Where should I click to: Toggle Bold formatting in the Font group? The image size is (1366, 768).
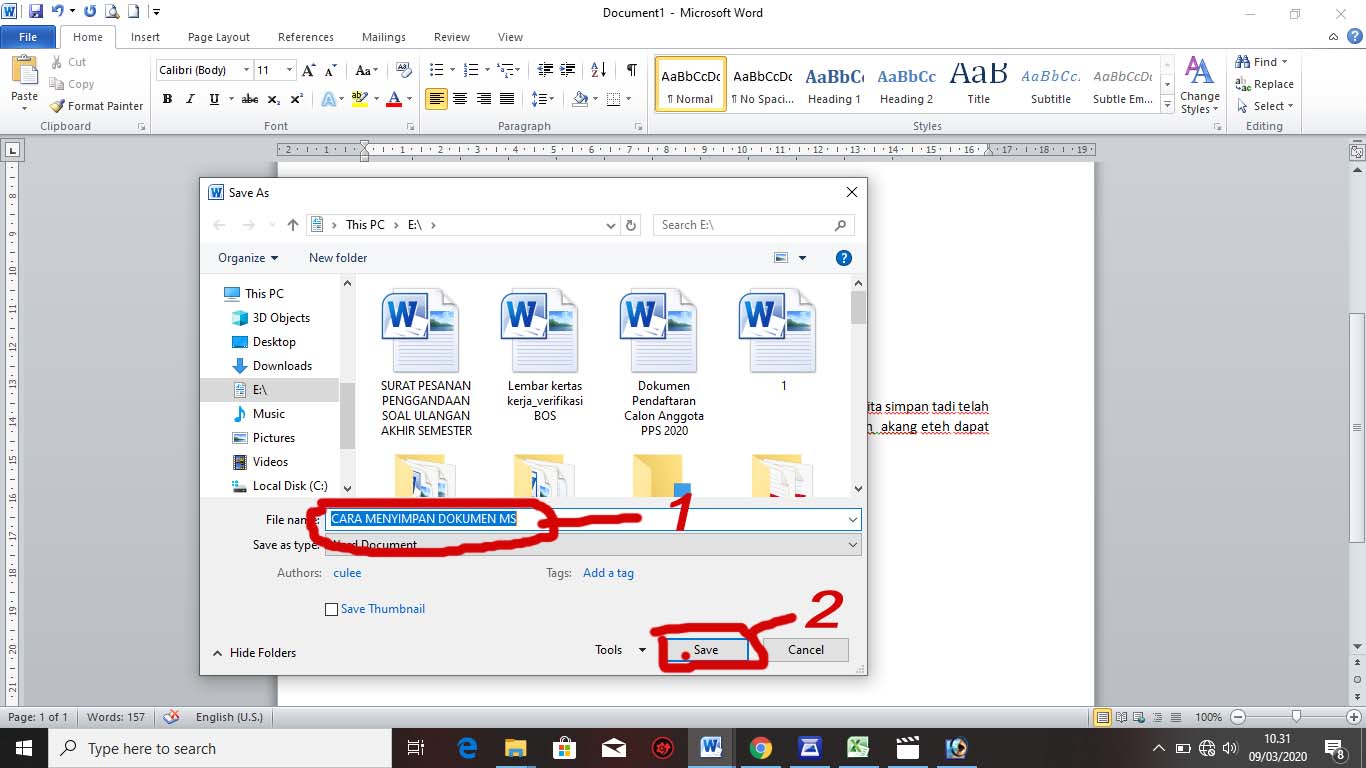167,99
